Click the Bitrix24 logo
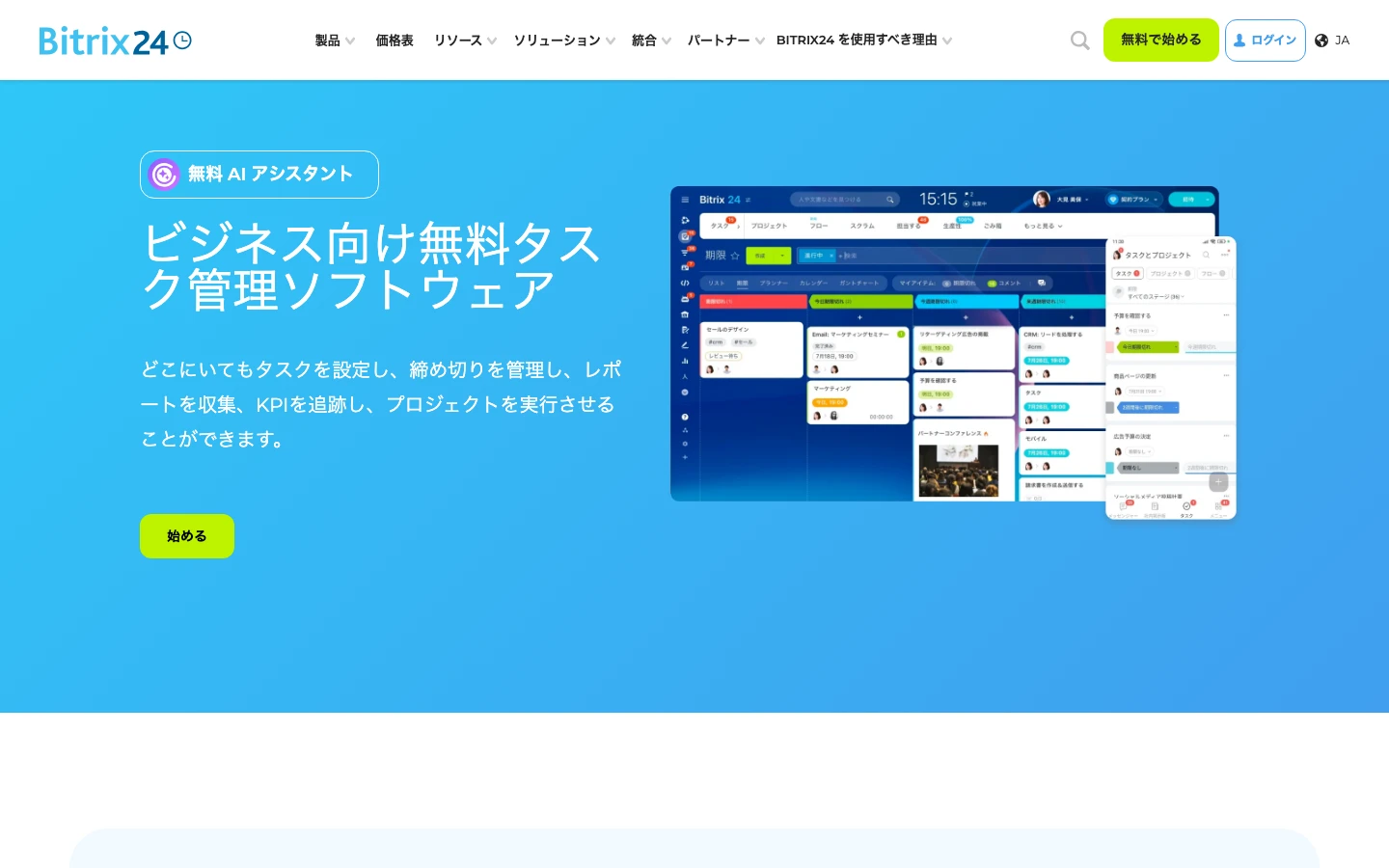The height and width of the screenshot is (868, 1389). [x=115, y=41]
